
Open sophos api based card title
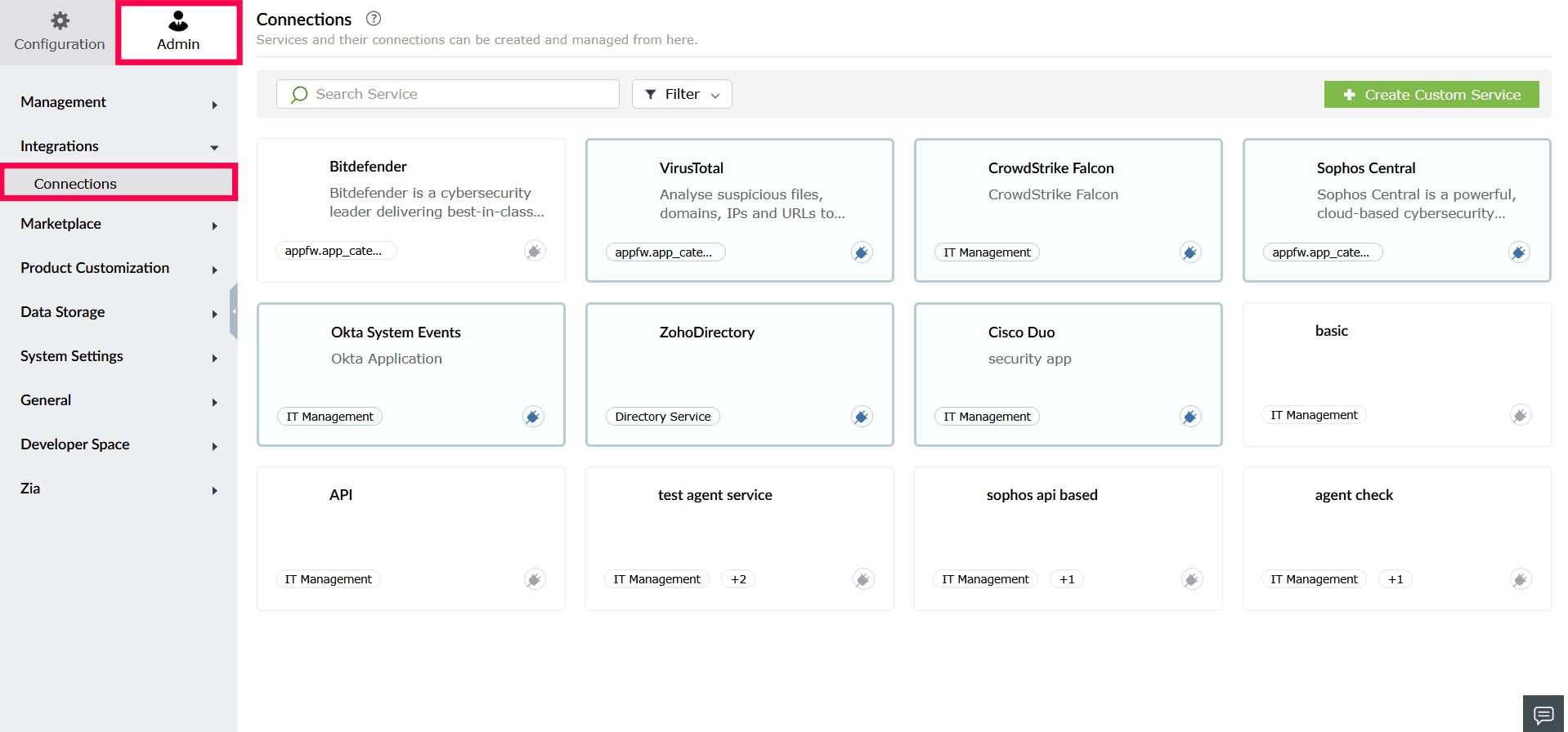point(1042,495)
